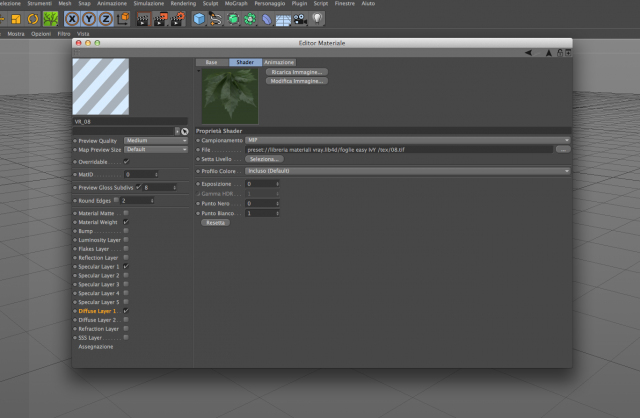The image size is (640, 418).
Task: Toggle the Y axis lock icon
Action: 89,19
